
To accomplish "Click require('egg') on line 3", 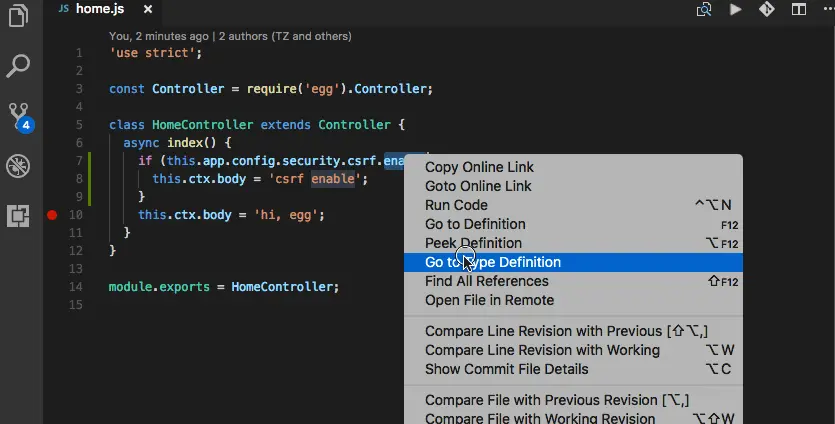I will click(297, 89).
